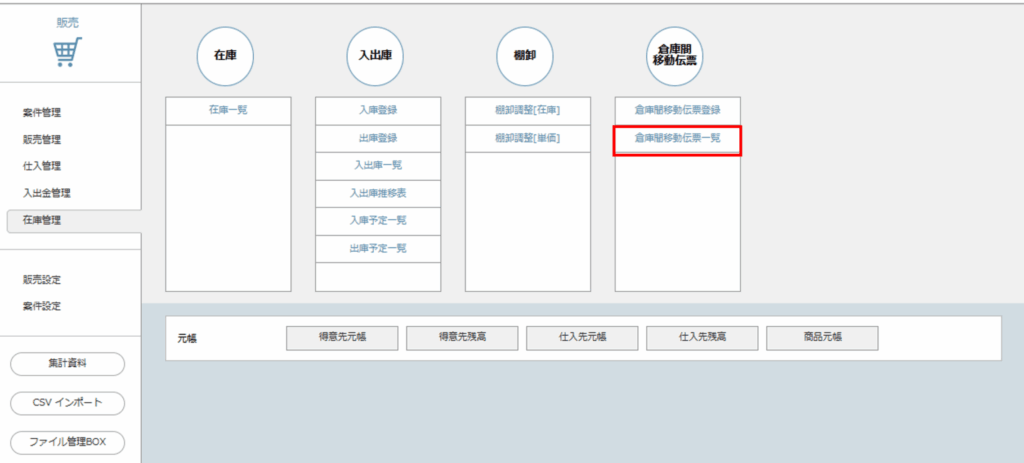Viewport: 1024px width, 463px height.
Task: Click the 得意先元帳 ledger button
Action: [342, 339]
